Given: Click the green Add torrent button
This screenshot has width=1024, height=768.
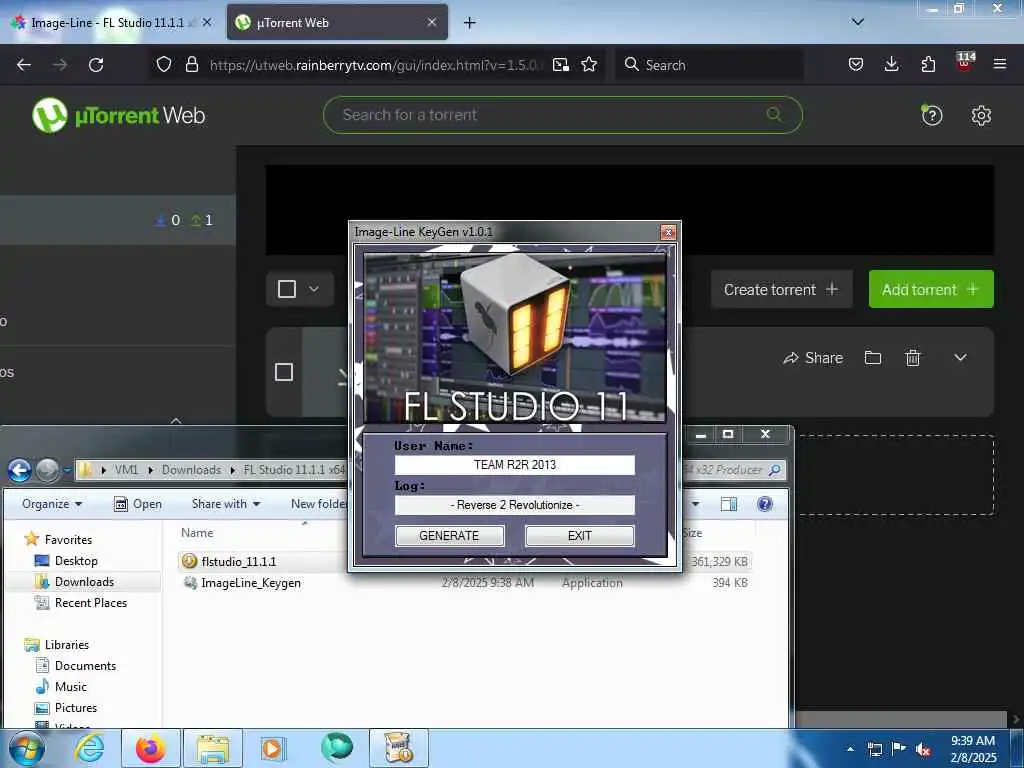Looking at the screenshot, I should [x=931, y=289].
